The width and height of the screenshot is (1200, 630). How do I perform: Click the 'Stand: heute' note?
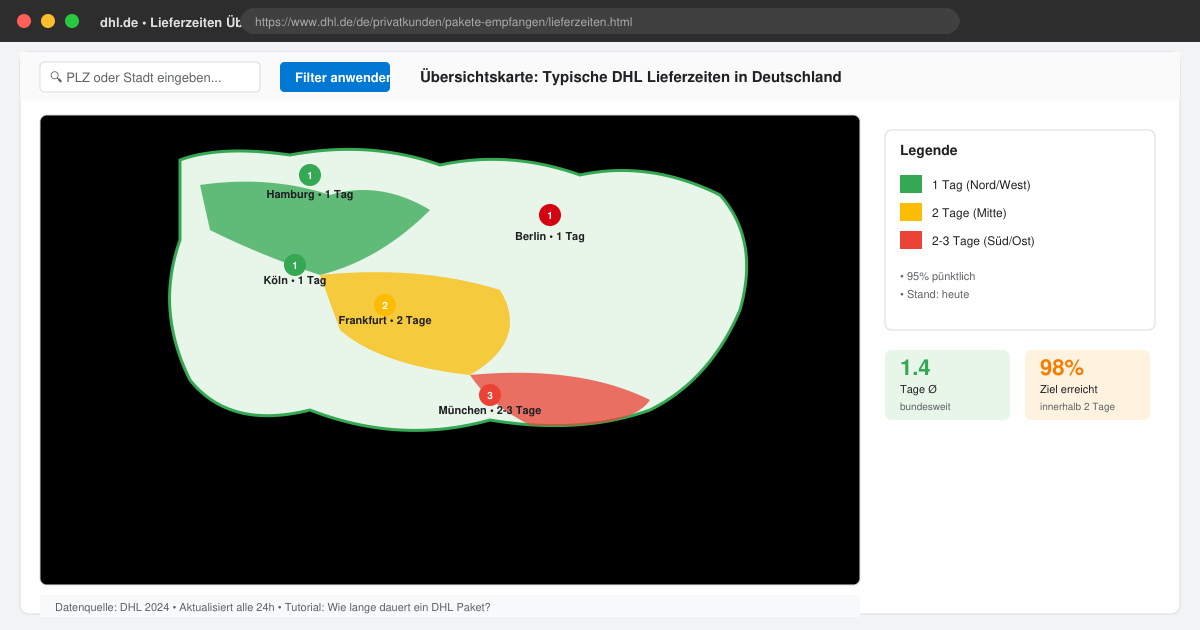(x=934, y=294)
